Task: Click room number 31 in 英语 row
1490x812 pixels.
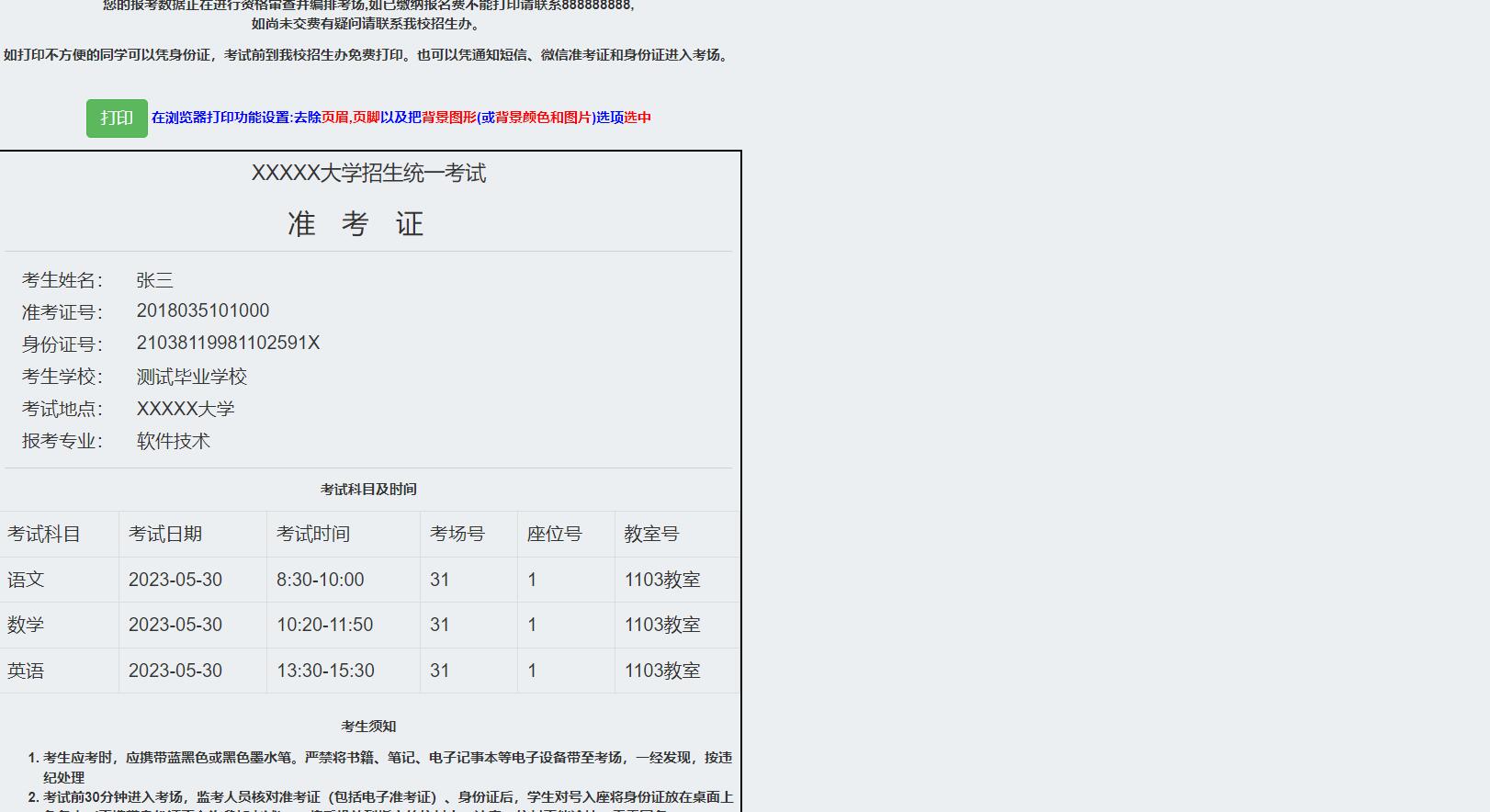Action: (x=440, y=671)
